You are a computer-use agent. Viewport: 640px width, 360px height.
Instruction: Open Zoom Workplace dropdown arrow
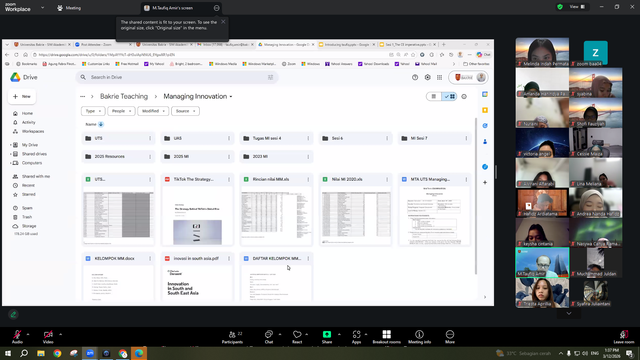click(x=42, y=7)
